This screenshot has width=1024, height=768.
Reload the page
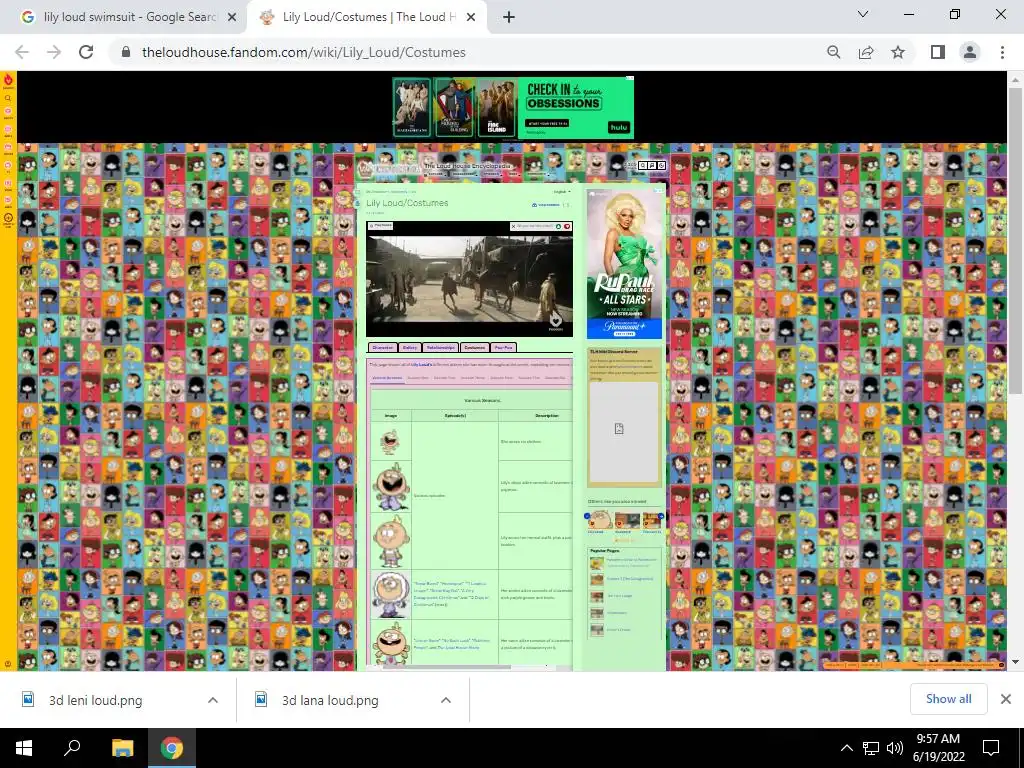point(86,52)
